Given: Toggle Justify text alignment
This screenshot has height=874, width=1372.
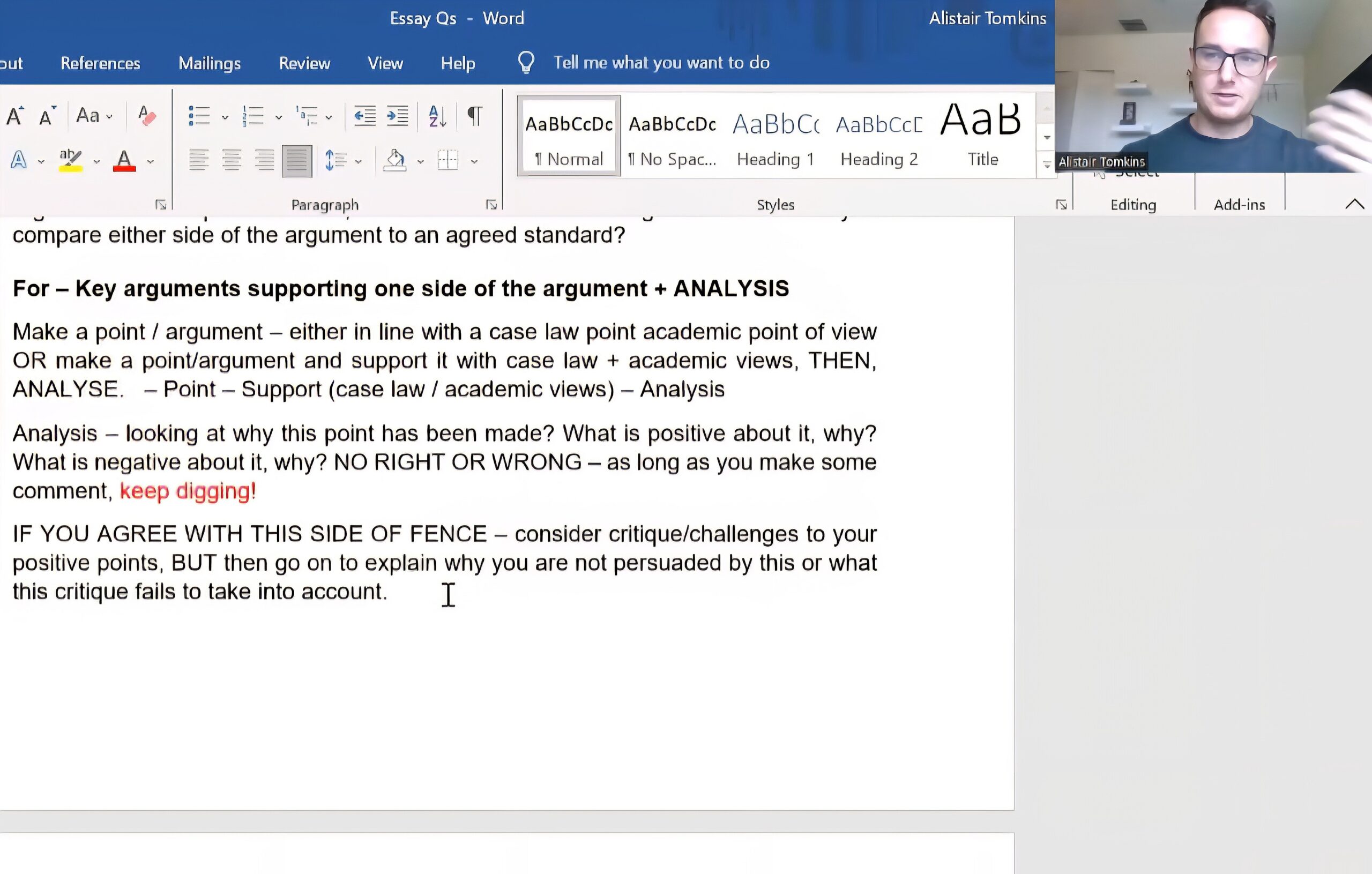Looking at the screenshot, I should coord(296,161).
